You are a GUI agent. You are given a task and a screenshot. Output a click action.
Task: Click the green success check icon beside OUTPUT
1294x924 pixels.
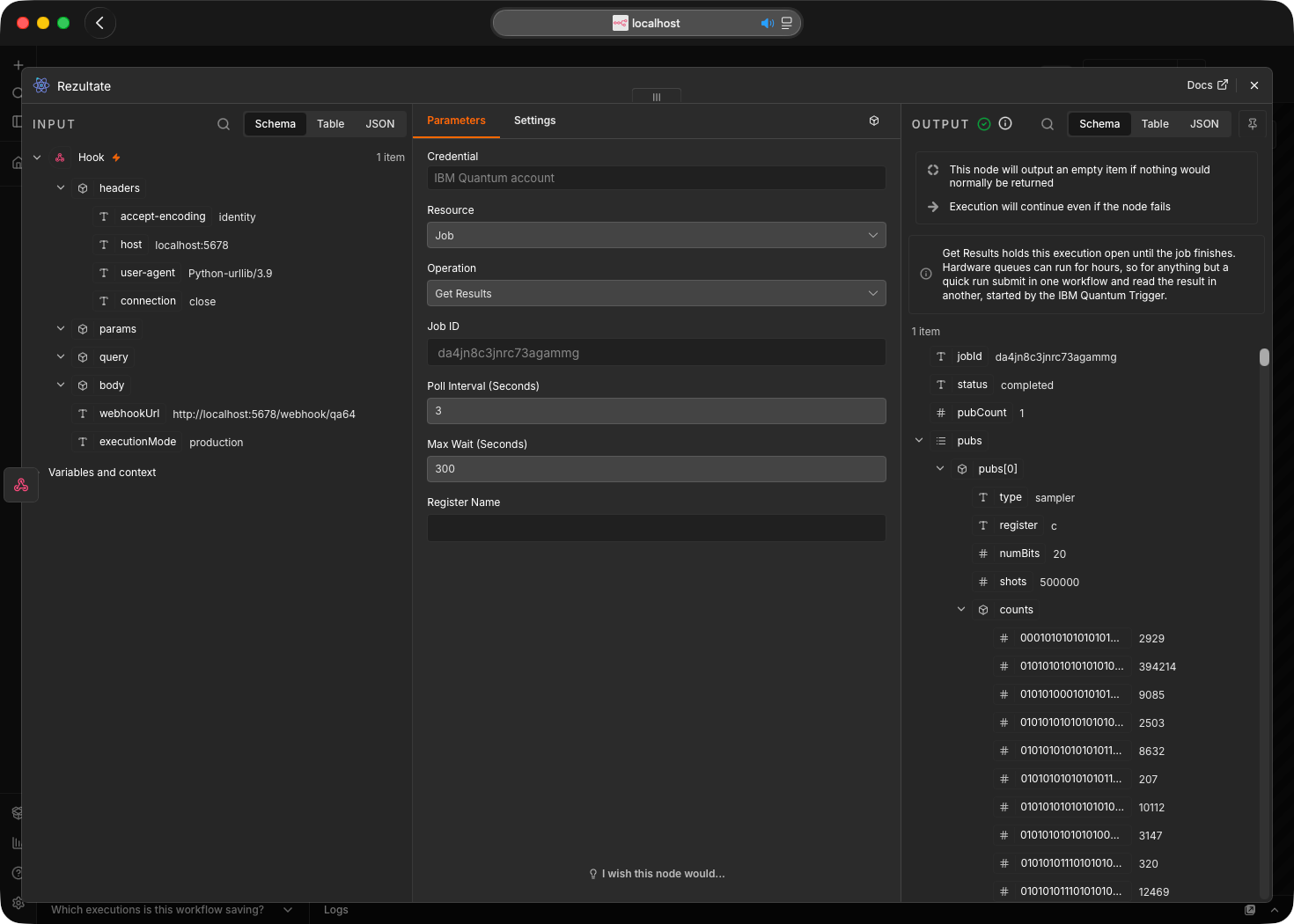(984, 124)
